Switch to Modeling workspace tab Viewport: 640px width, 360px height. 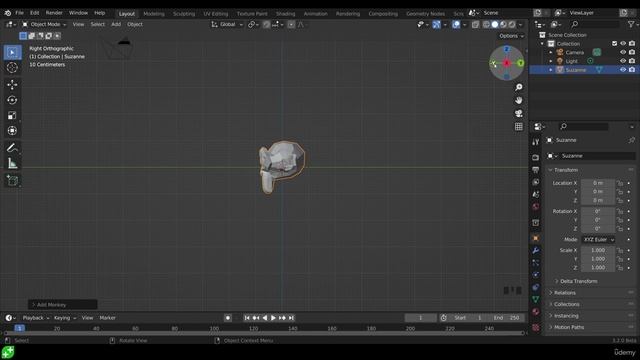pos(154,14)
